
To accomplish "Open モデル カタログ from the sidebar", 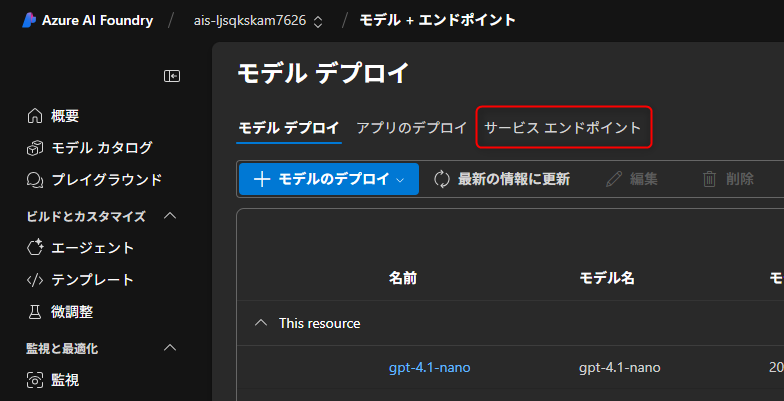I will (x=101, y=148).
